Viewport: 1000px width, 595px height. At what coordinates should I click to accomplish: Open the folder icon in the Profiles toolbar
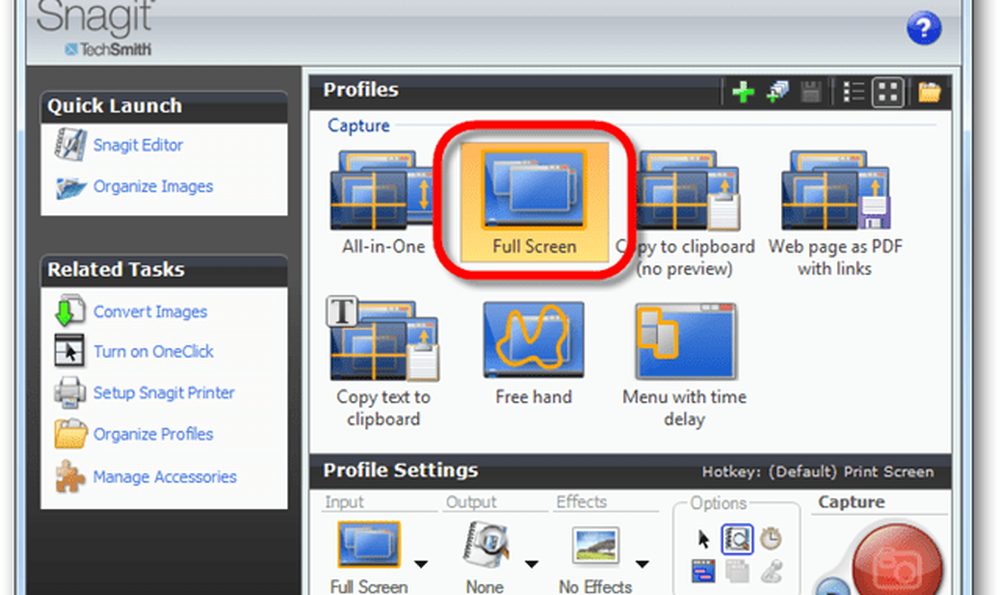point(929,92)
